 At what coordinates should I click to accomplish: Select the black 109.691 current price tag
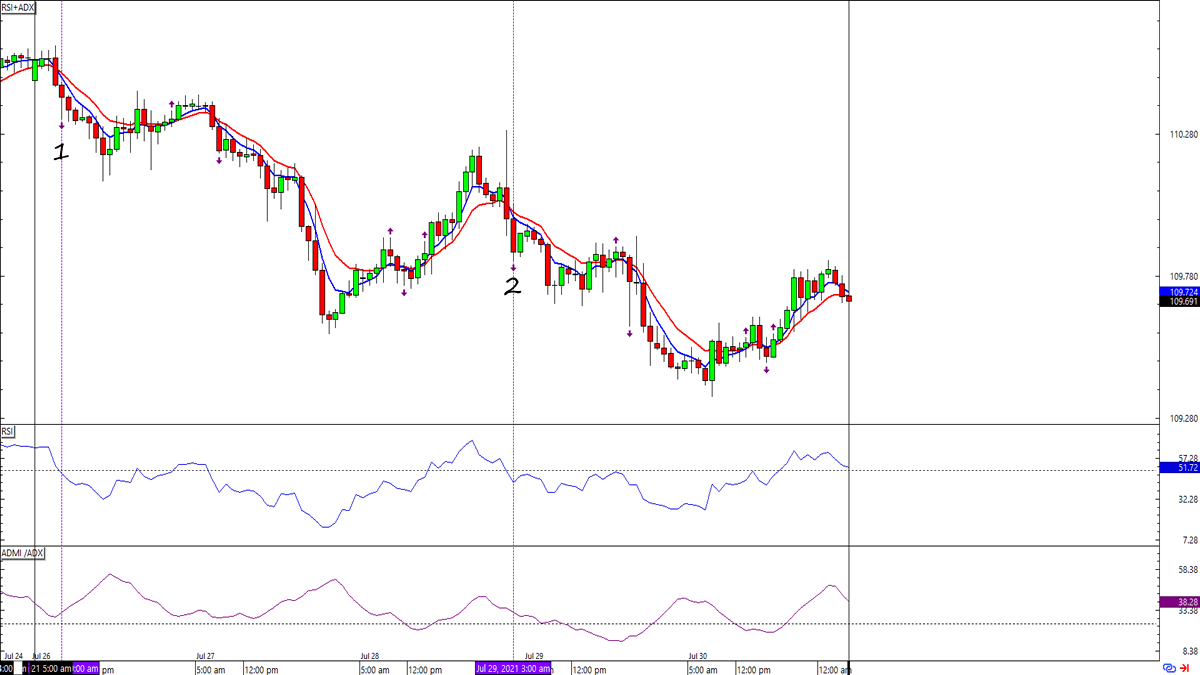[1179, 302]
